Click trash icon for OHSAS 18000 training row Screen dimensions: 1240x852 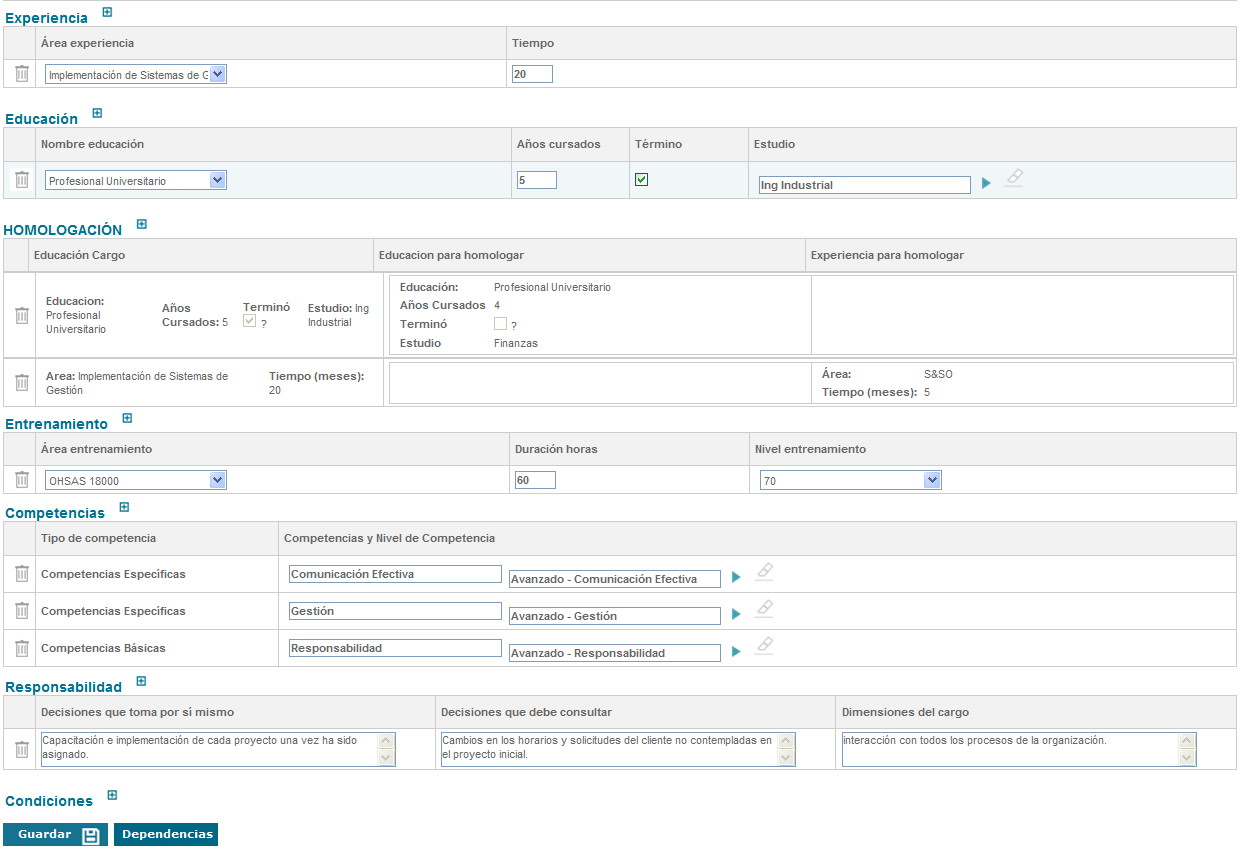point(22,480)
